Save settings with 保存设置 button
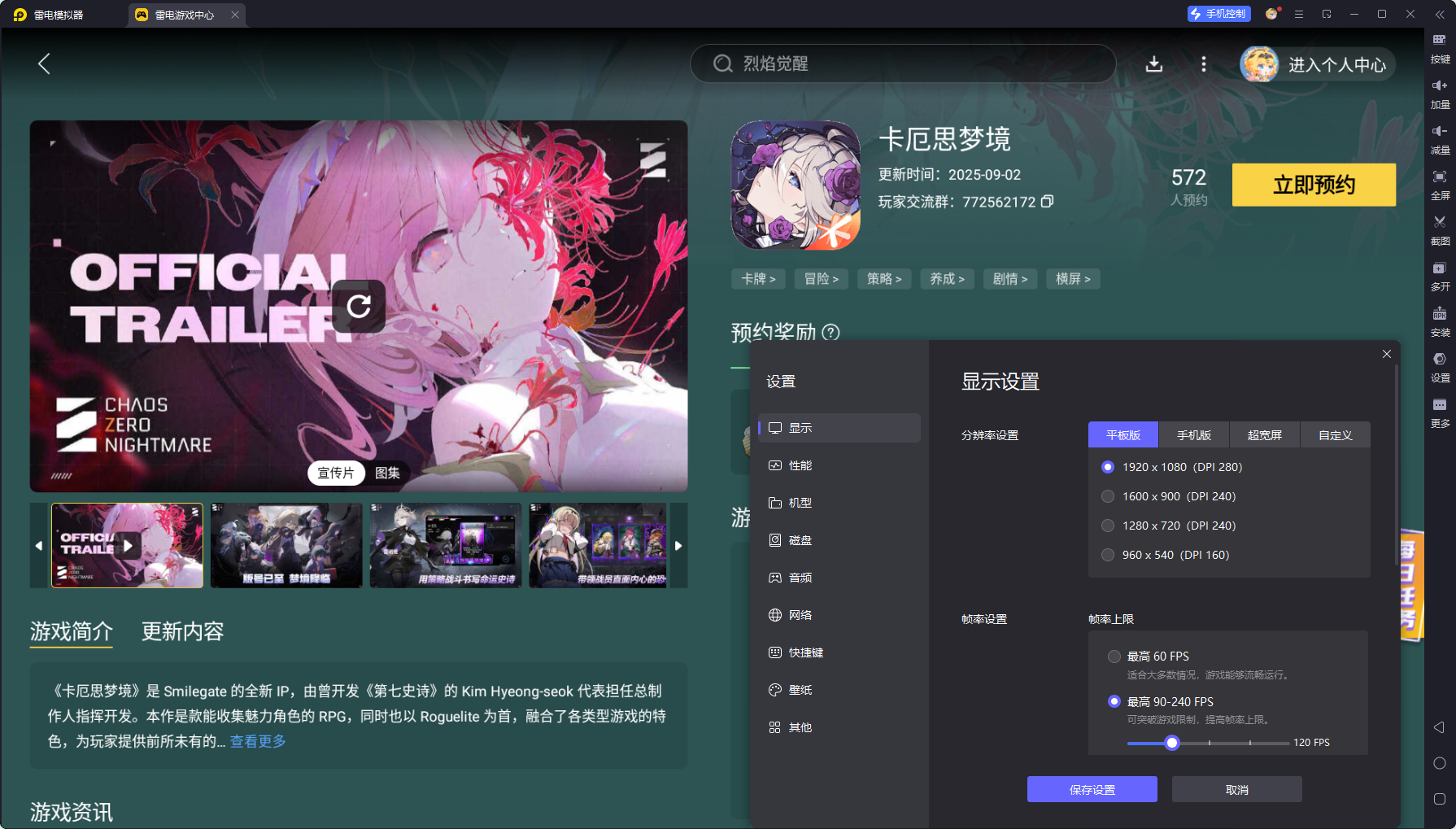1456x829 pixels. (1092, 789)
